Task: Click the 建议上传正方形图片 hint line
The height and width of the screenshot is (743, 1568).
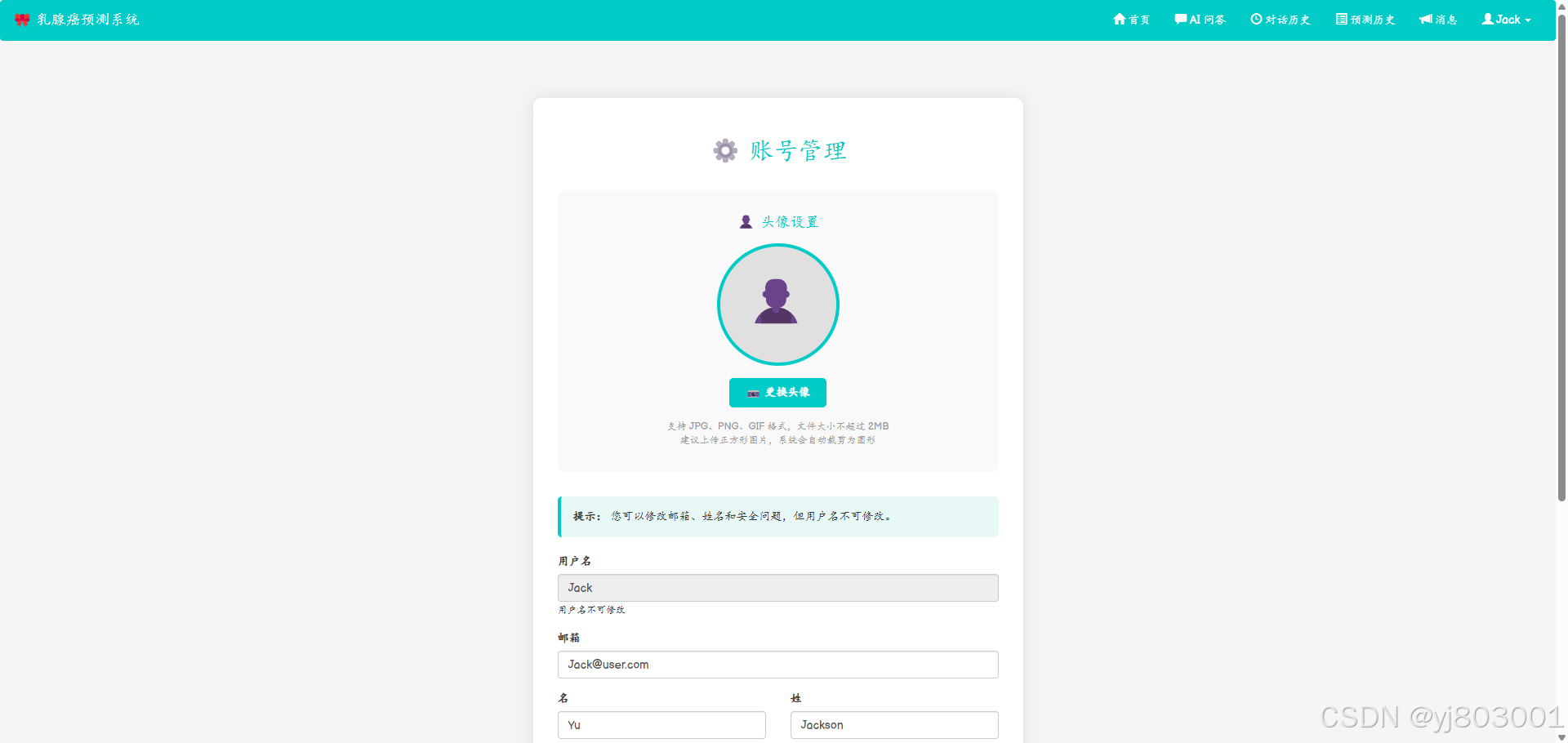Action: point(777,440)
